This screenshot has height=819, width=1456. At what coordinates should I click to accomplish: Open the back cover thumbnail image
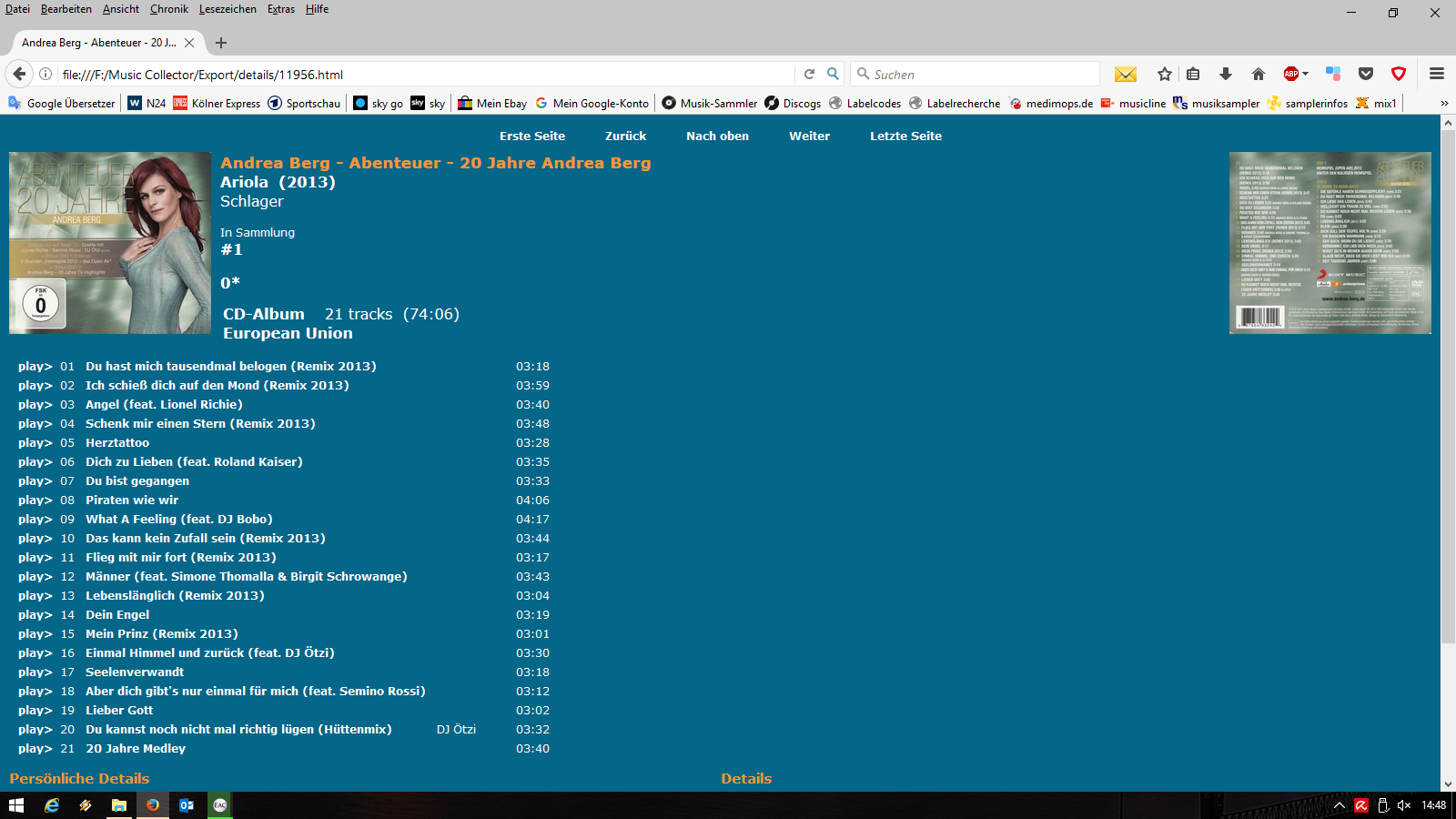tap(1330, 243)
